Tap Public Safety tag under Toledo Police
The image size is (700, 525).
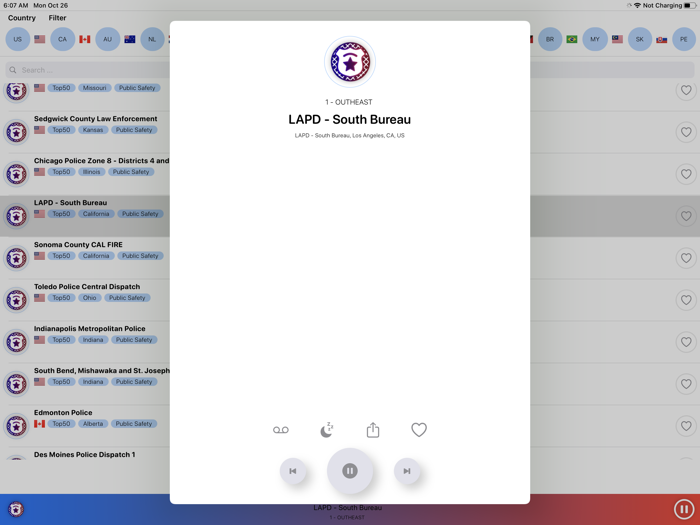coord(127,298)
